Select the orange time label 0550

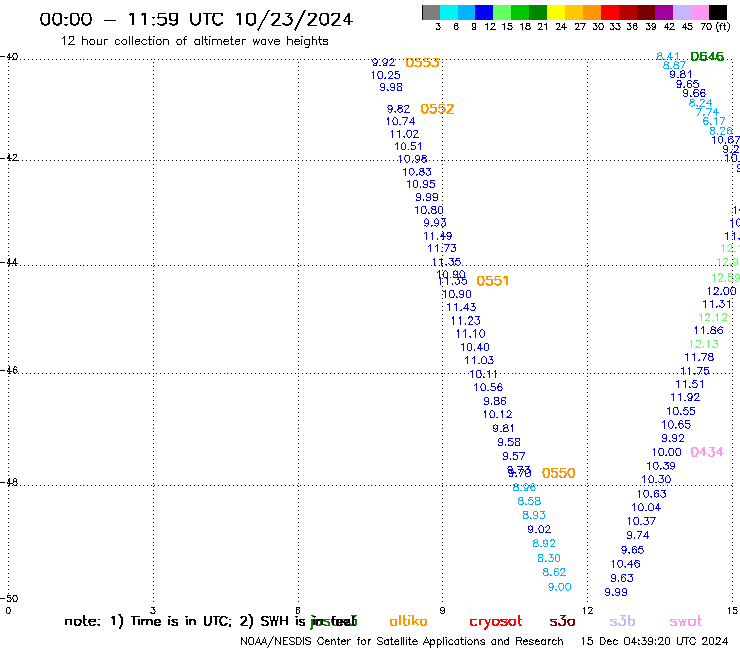coord(558,473)
